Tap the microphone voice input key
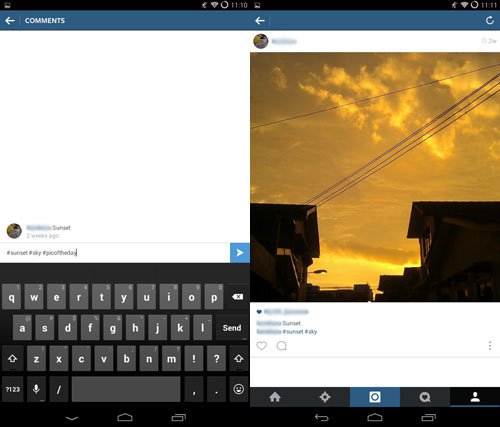Screen dimensions: 500x427 coord(36,389)
